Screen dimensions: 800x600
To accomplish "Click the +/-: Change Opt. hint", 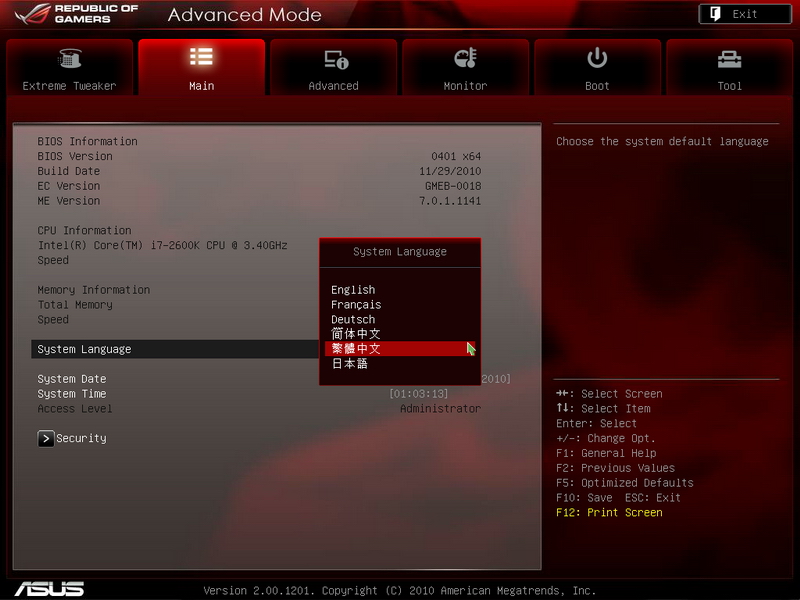I will click(606, 438).
